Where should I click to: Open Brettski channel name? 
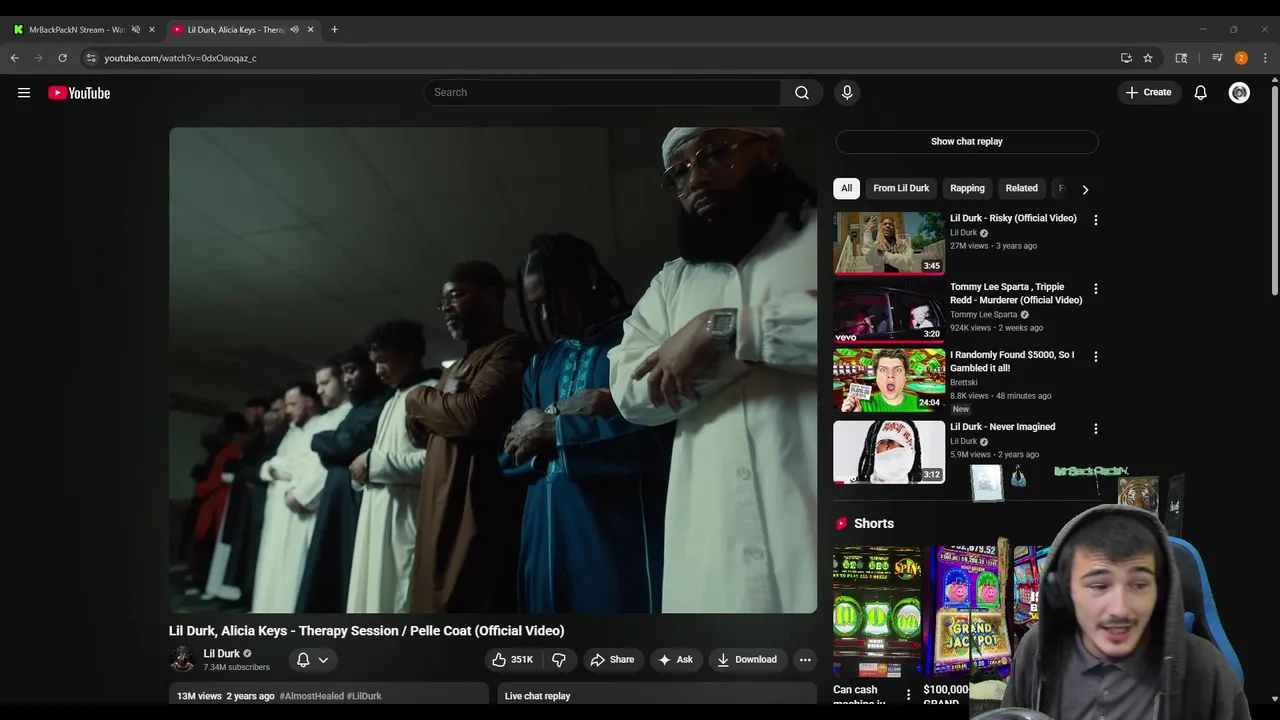964,383
